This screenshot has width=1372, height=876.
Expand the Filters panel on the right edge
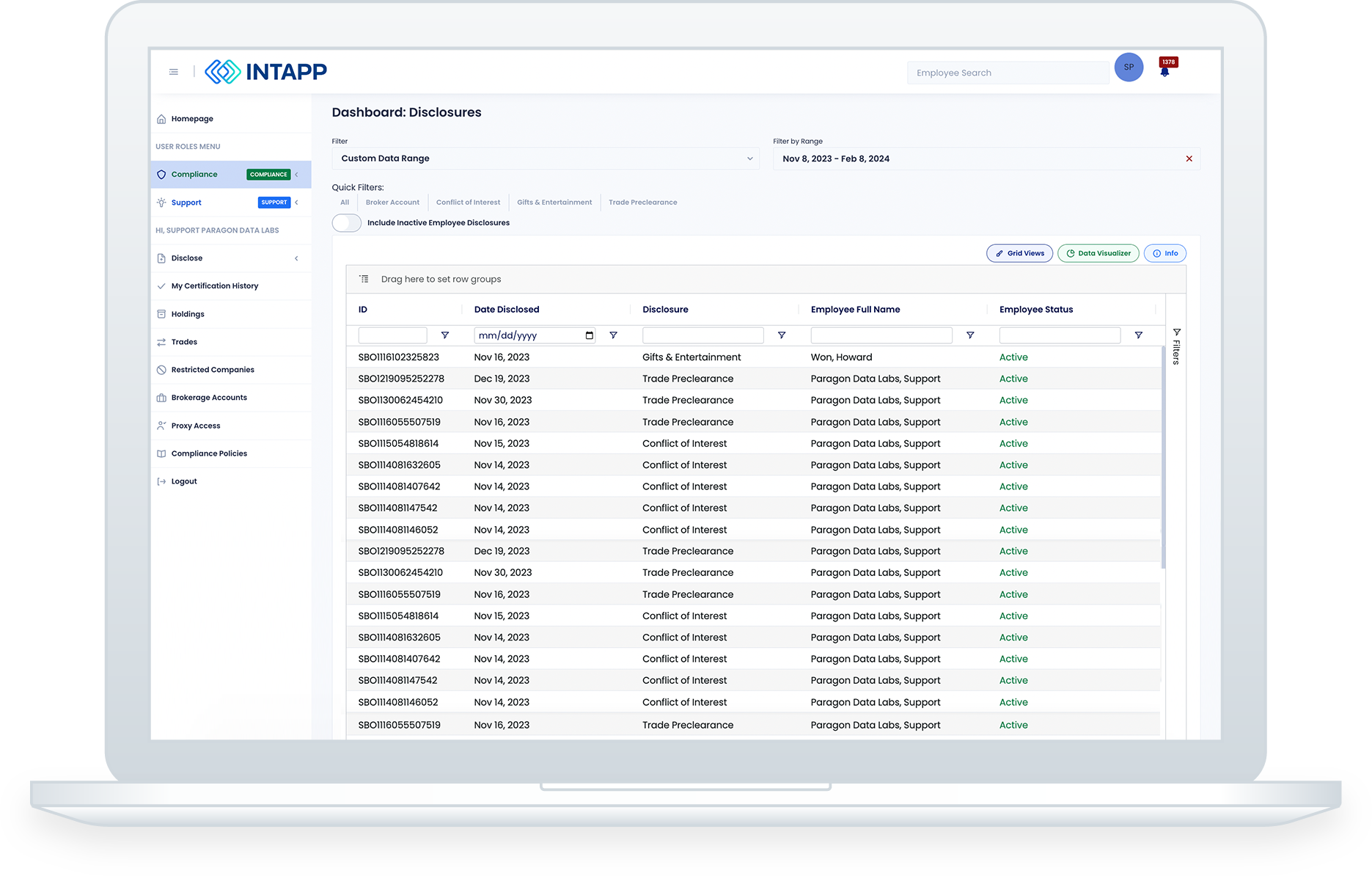click(1176, 345)
